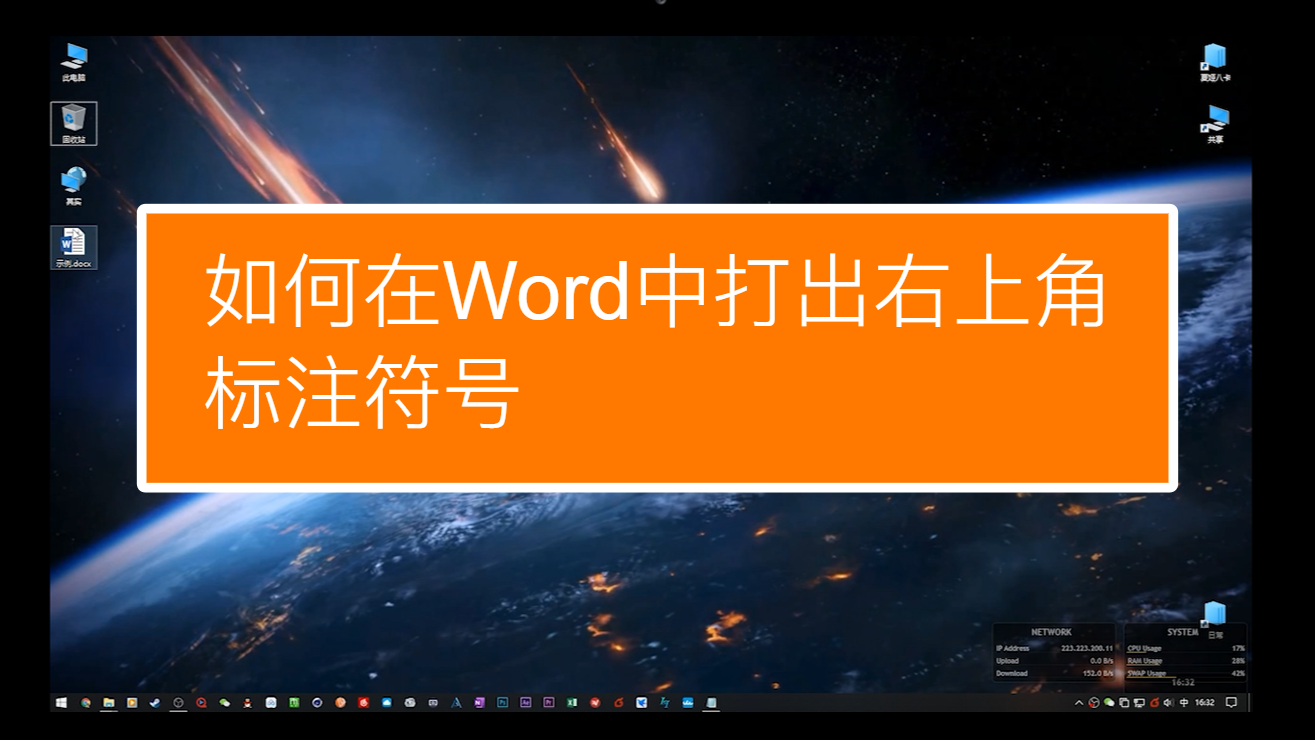Open OBS Studio from the taskbar

[x=179, y=703]
